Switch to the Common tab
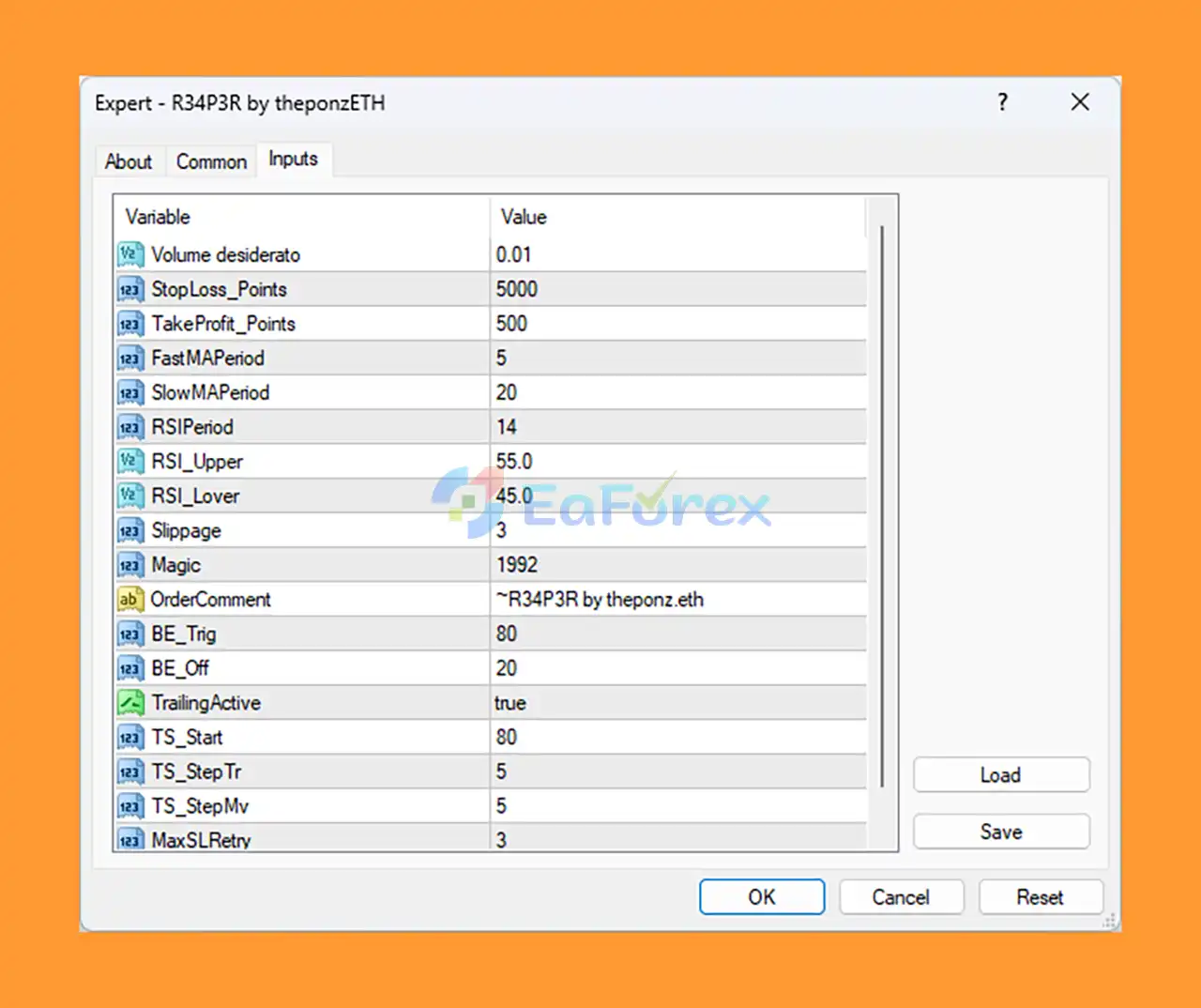This screenshot has width=1201, height=1008. [211, 161]
